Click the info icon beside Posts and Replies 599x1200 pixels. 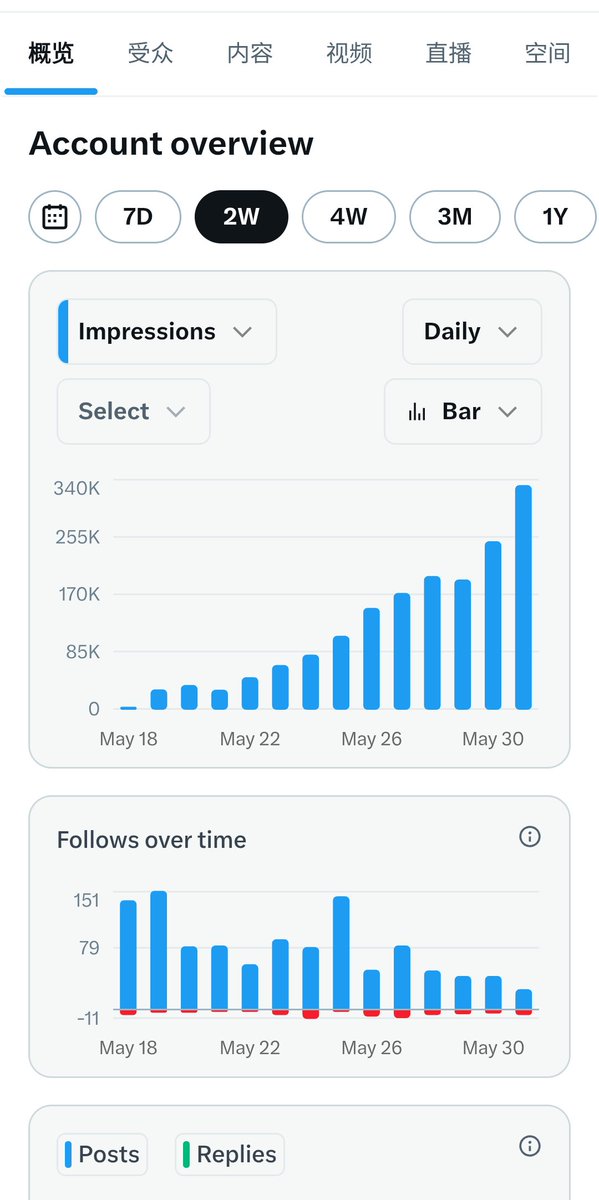[530, 1146]
